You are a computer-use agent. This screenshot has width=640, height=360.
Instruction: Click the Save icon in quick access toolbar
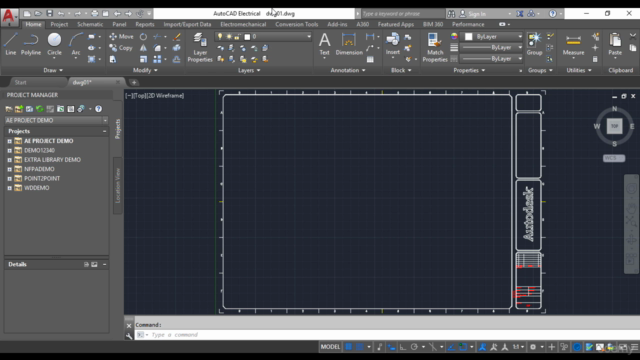coord(49,13)
